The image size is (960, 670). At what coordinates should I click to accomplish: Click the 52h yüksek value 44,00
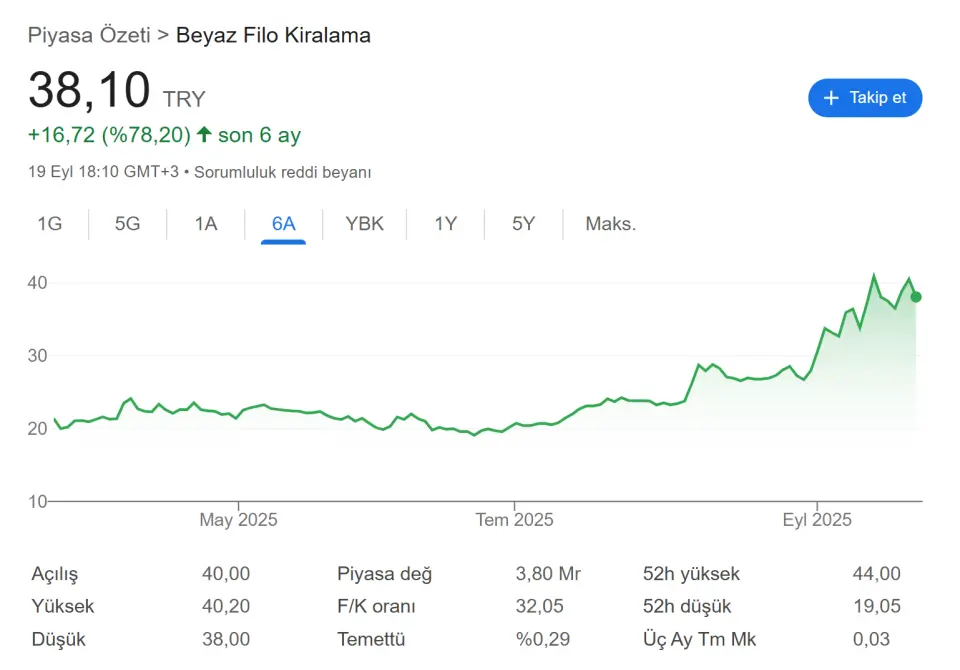click(x=877, y=574)
